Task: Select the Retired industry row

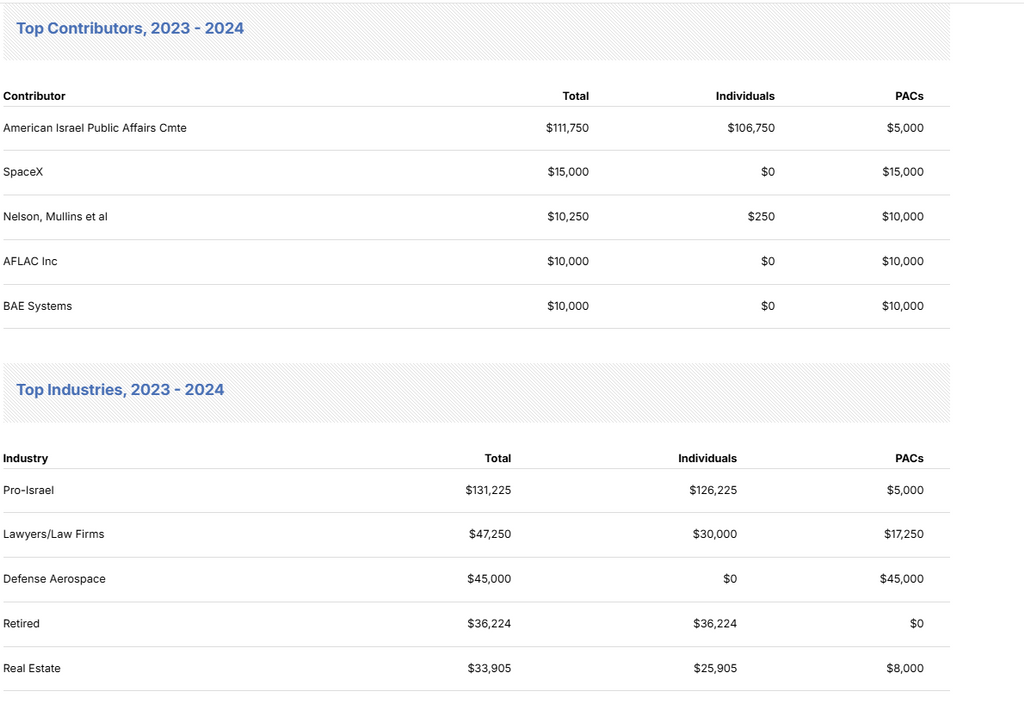Action: (x=21, y=624)
